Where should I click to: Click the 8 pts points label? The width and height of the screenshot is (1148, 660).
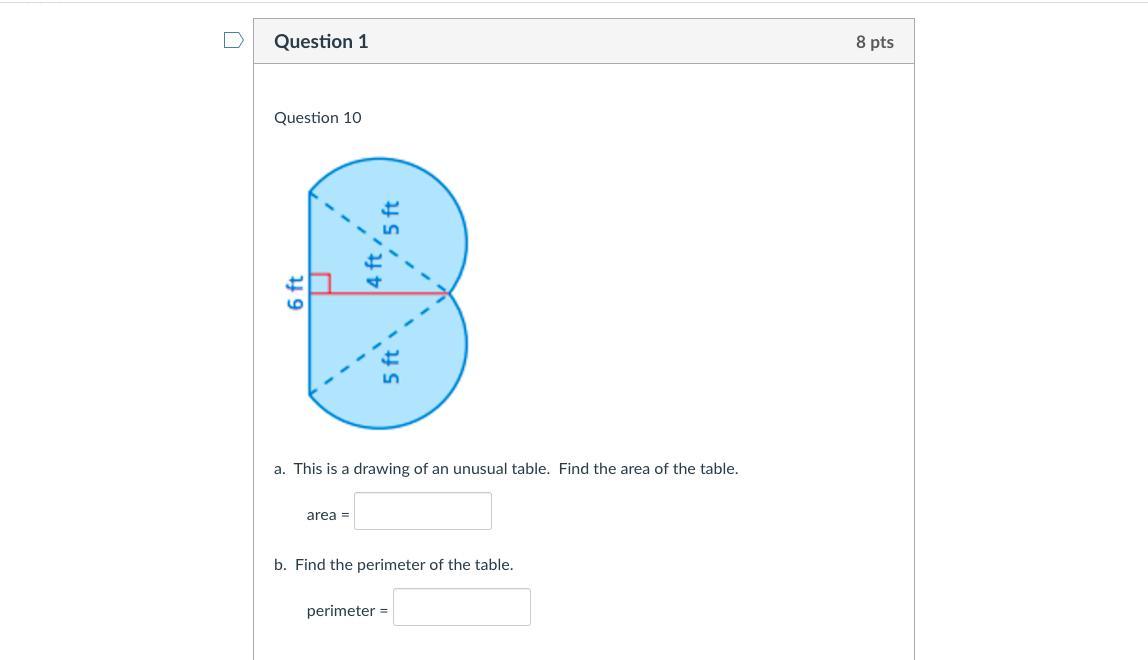[x=874, y=42]
